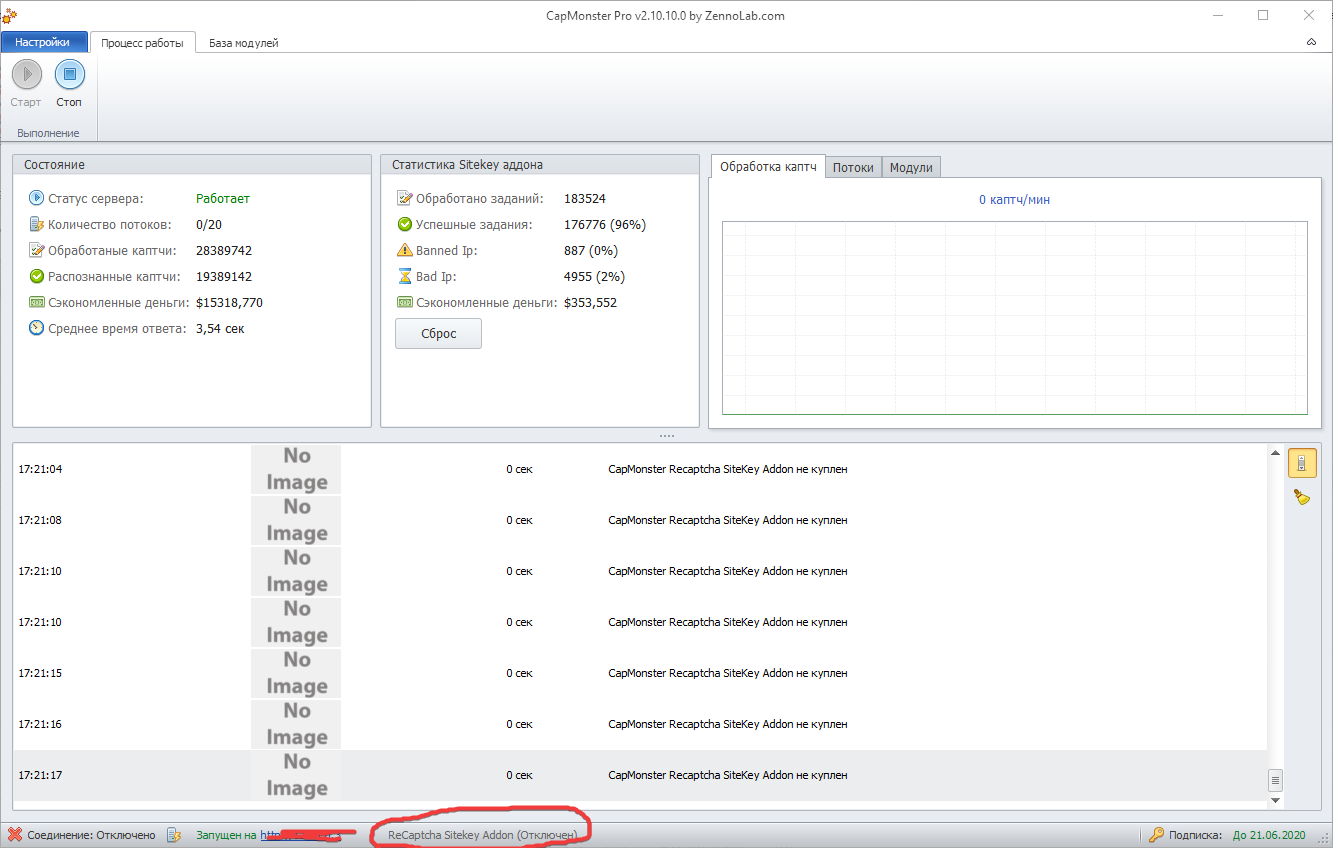Click the log scrollbar down arrow
Viewport: 1333px width, 848px height.
(x=1275, y=801)
